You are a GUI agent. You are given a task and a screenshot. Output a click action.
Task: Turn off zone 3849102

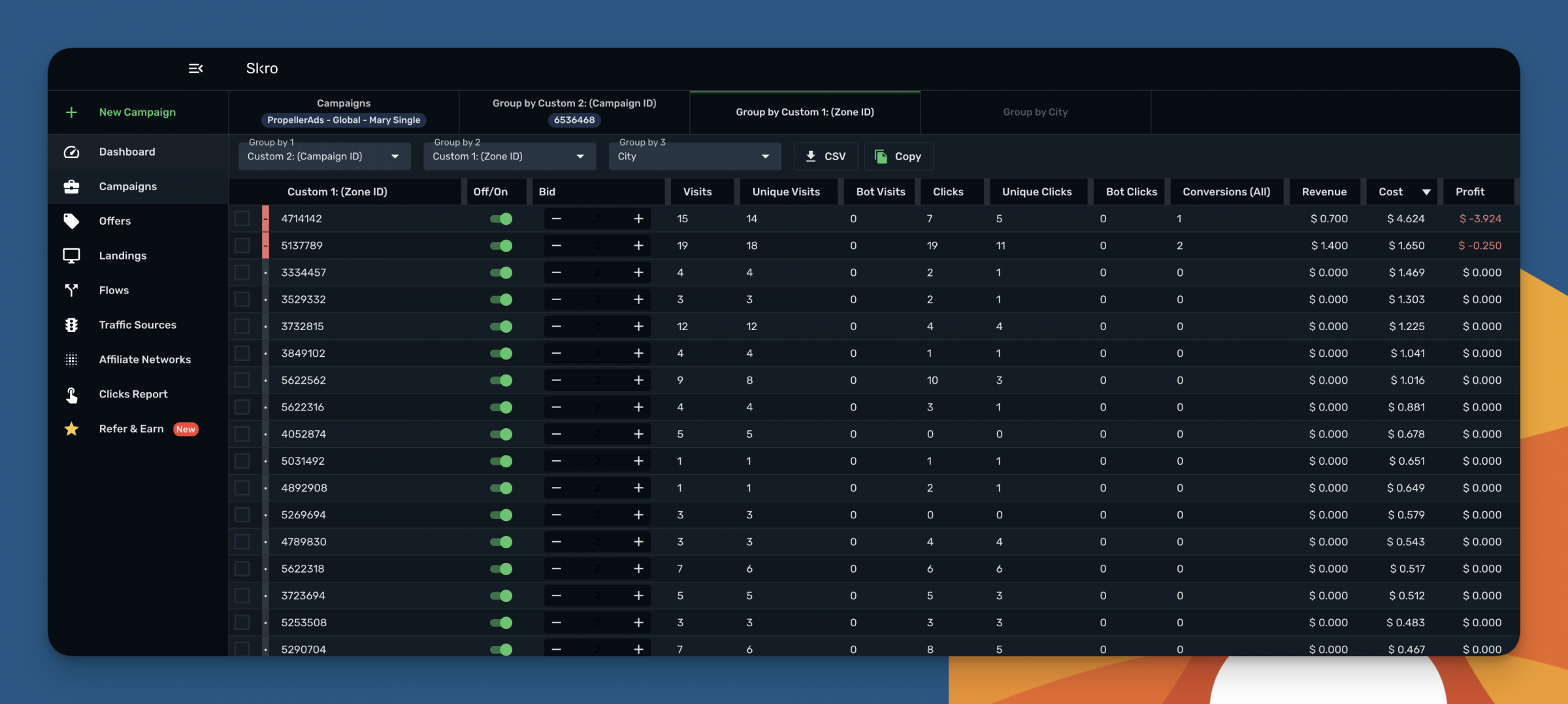(501, 354)
